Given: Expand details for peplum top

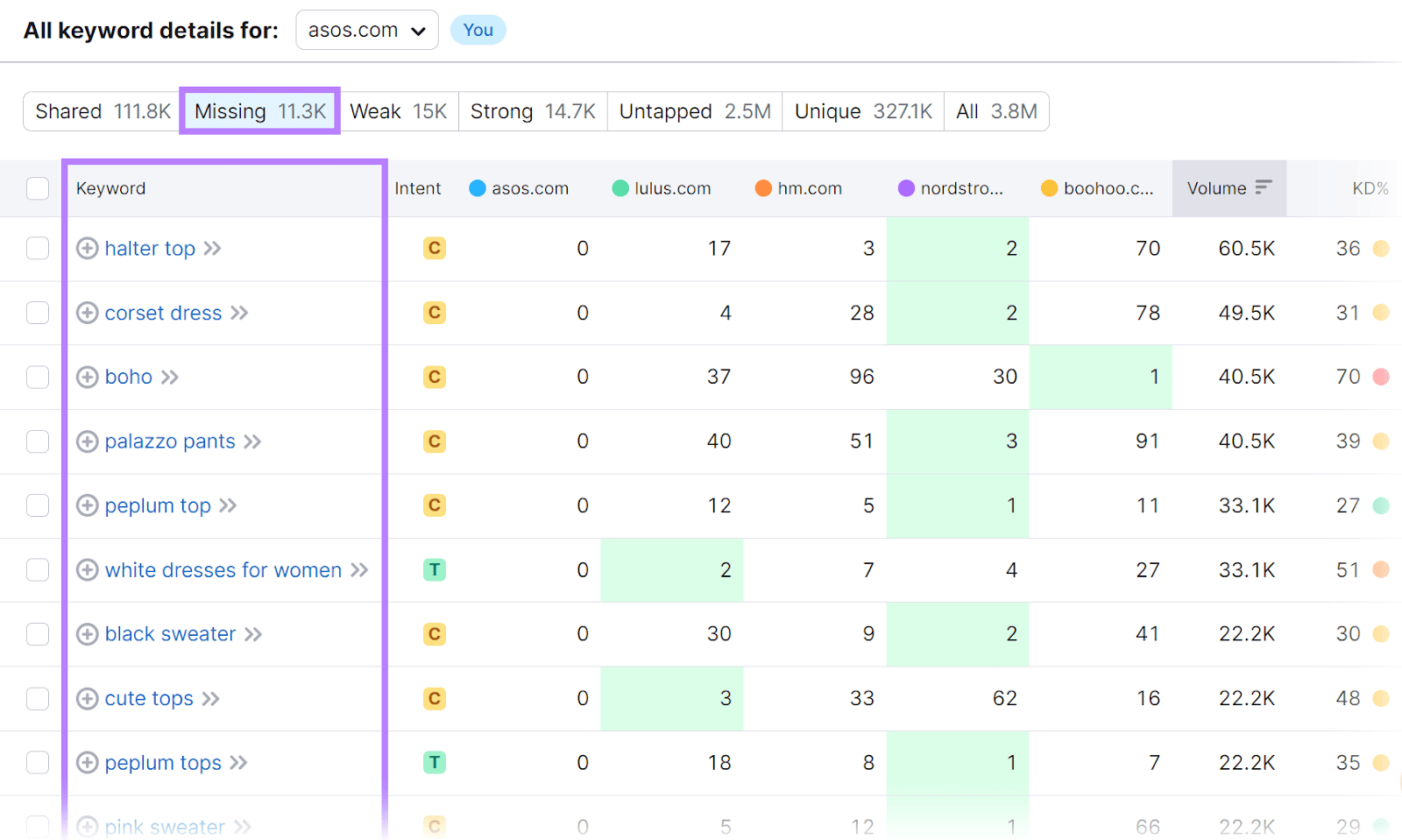Looking at the screenshot, I should coord(87,505).
